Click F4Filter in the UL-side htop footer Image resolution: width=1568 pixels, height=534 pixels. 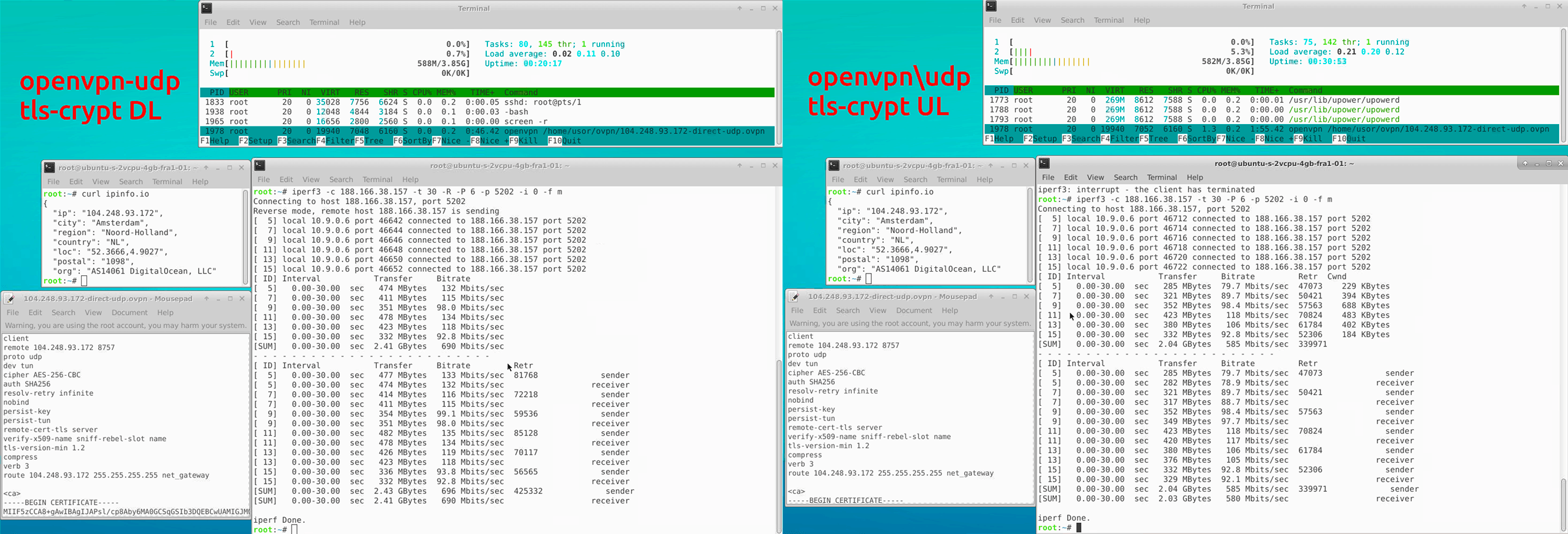(1120, 139)
